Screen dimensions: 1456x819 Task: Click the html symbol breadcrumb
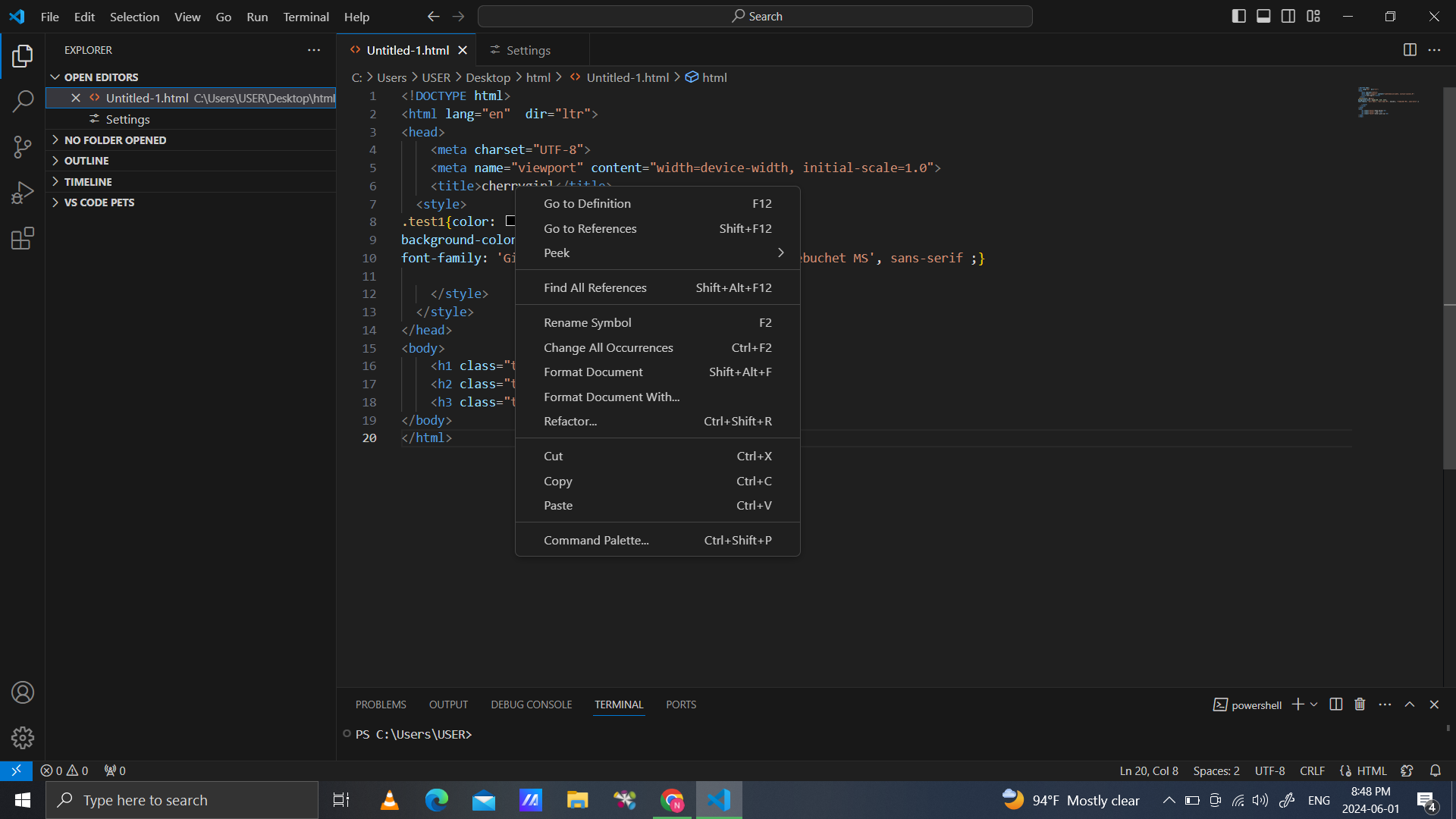706,77
